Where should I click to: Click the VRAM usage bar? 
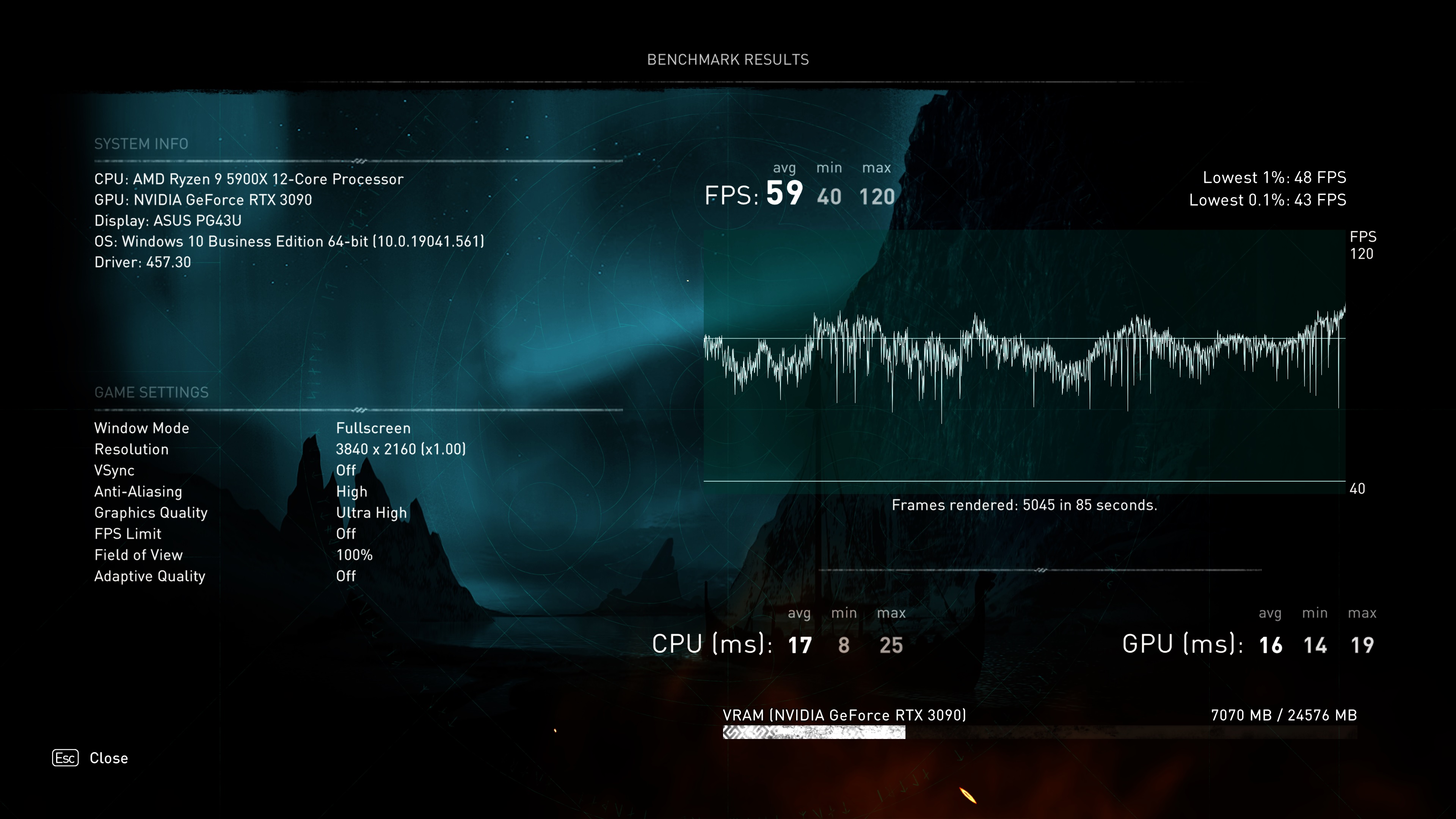pos(814,733)
